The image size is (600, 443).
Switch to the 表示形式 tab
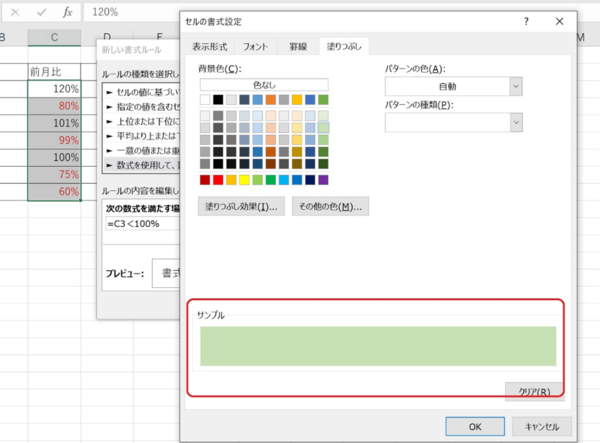click(209, 46)
